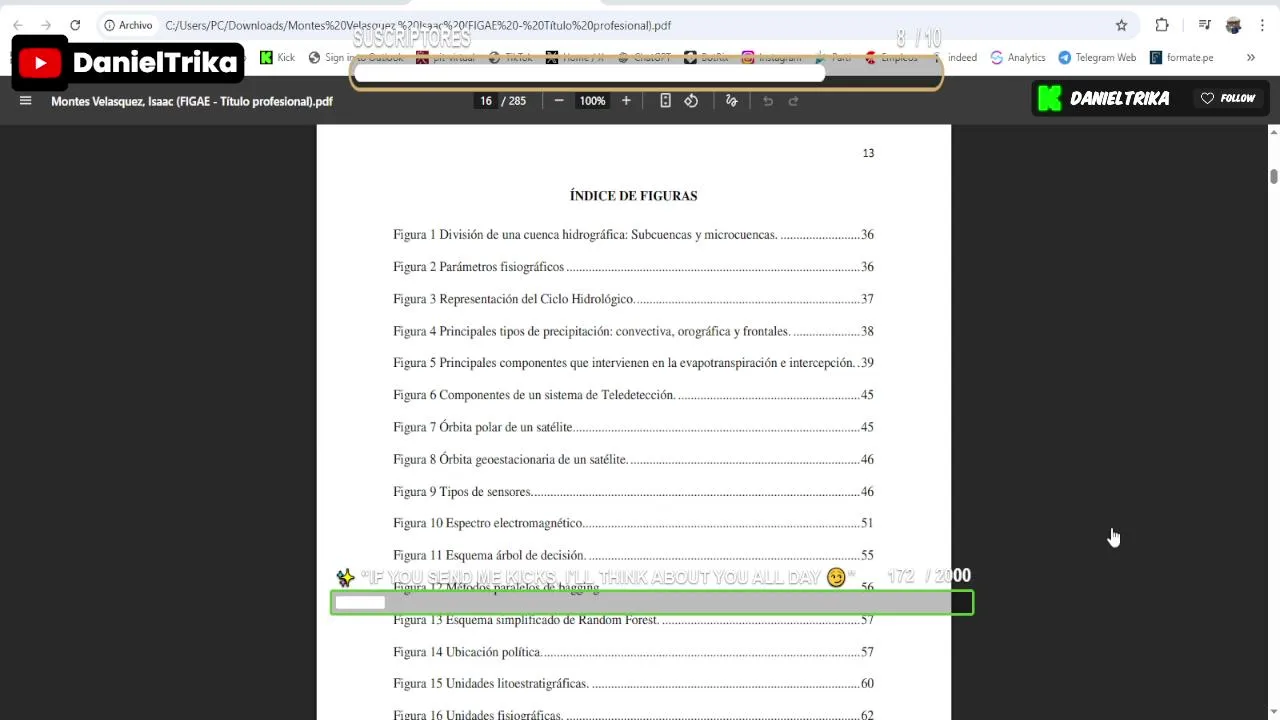Click the Kicks goal green progress bar

click(x=652, y=603)
